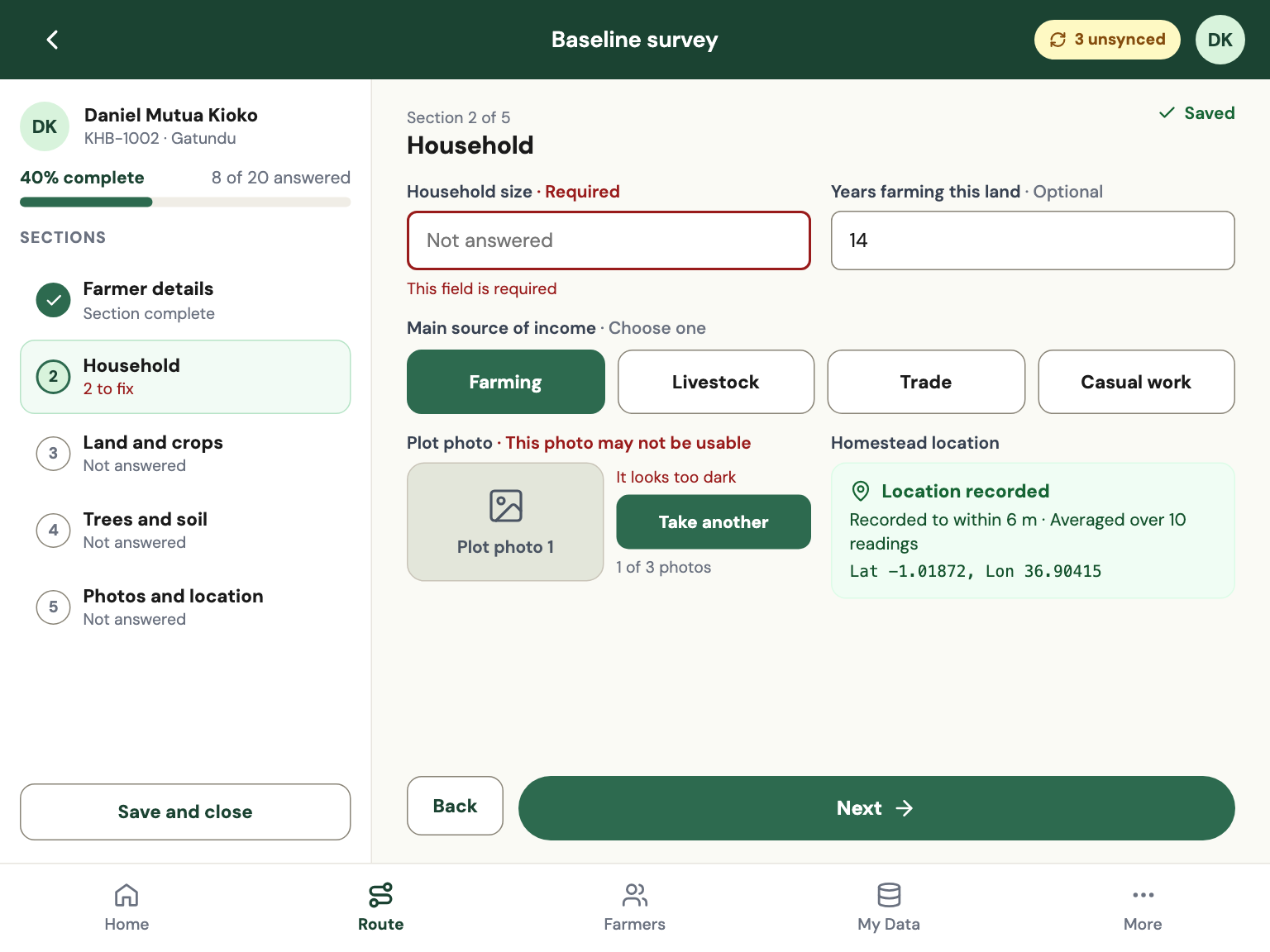Image resolution: width=1270 pixels, height=952 pixels.
Task: Open the More options dots
Action: [x=1143, y=895]
